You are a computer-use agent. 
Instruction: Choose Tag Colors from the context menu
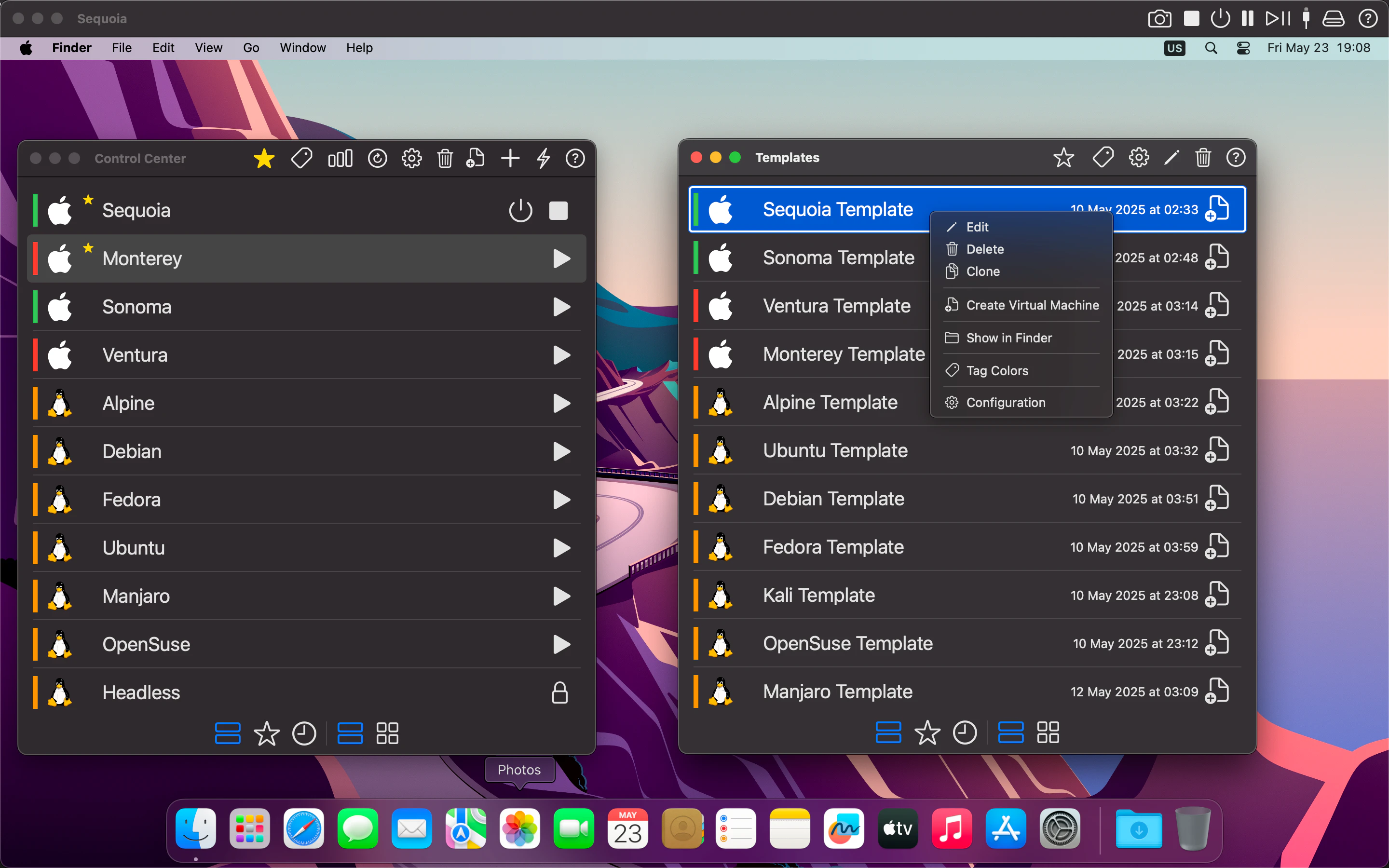pyautogui.click(x=997, y=371)
